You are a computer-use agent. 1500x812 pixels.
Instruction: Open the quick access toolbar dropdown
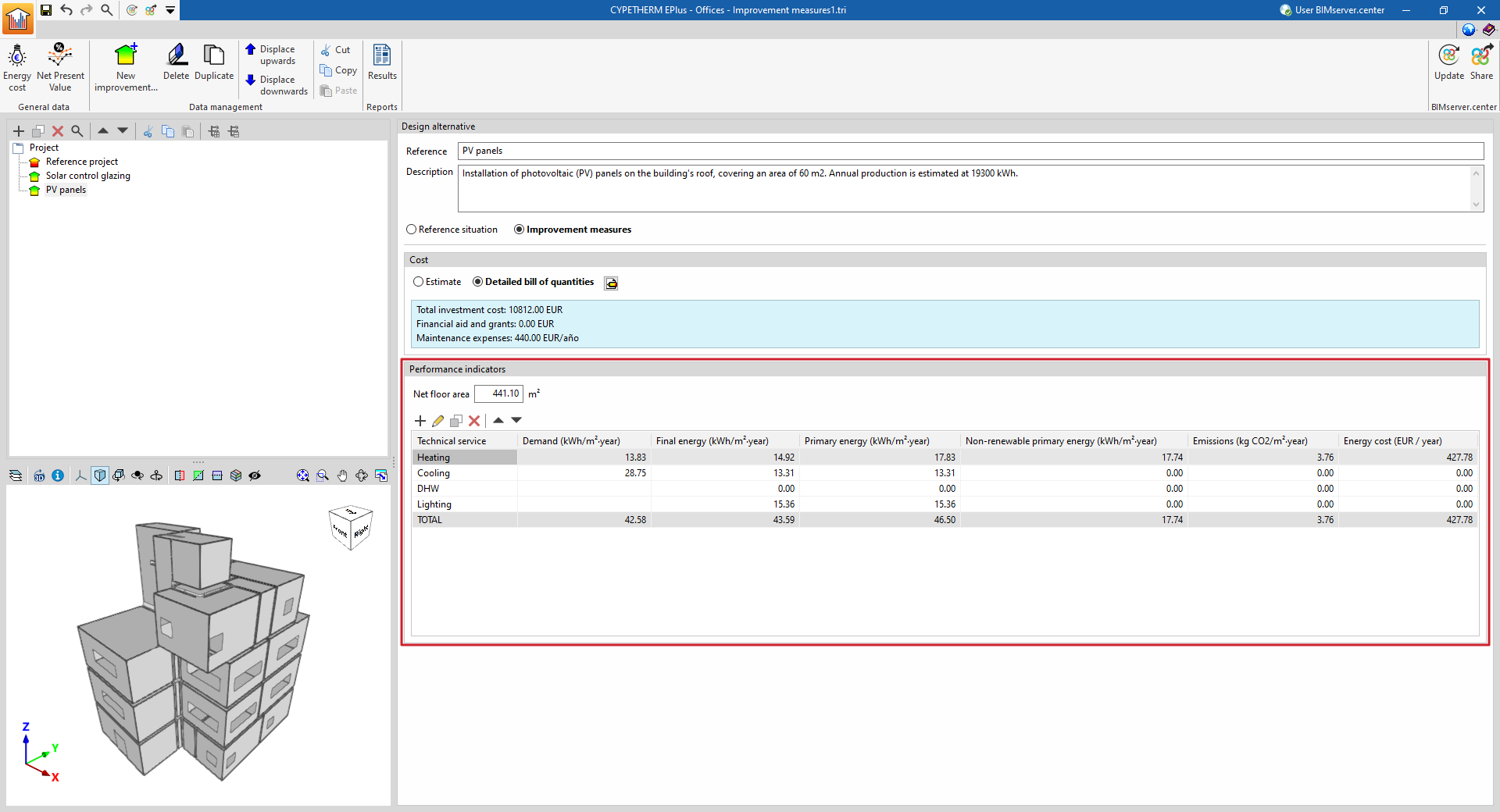pos(170,10)
